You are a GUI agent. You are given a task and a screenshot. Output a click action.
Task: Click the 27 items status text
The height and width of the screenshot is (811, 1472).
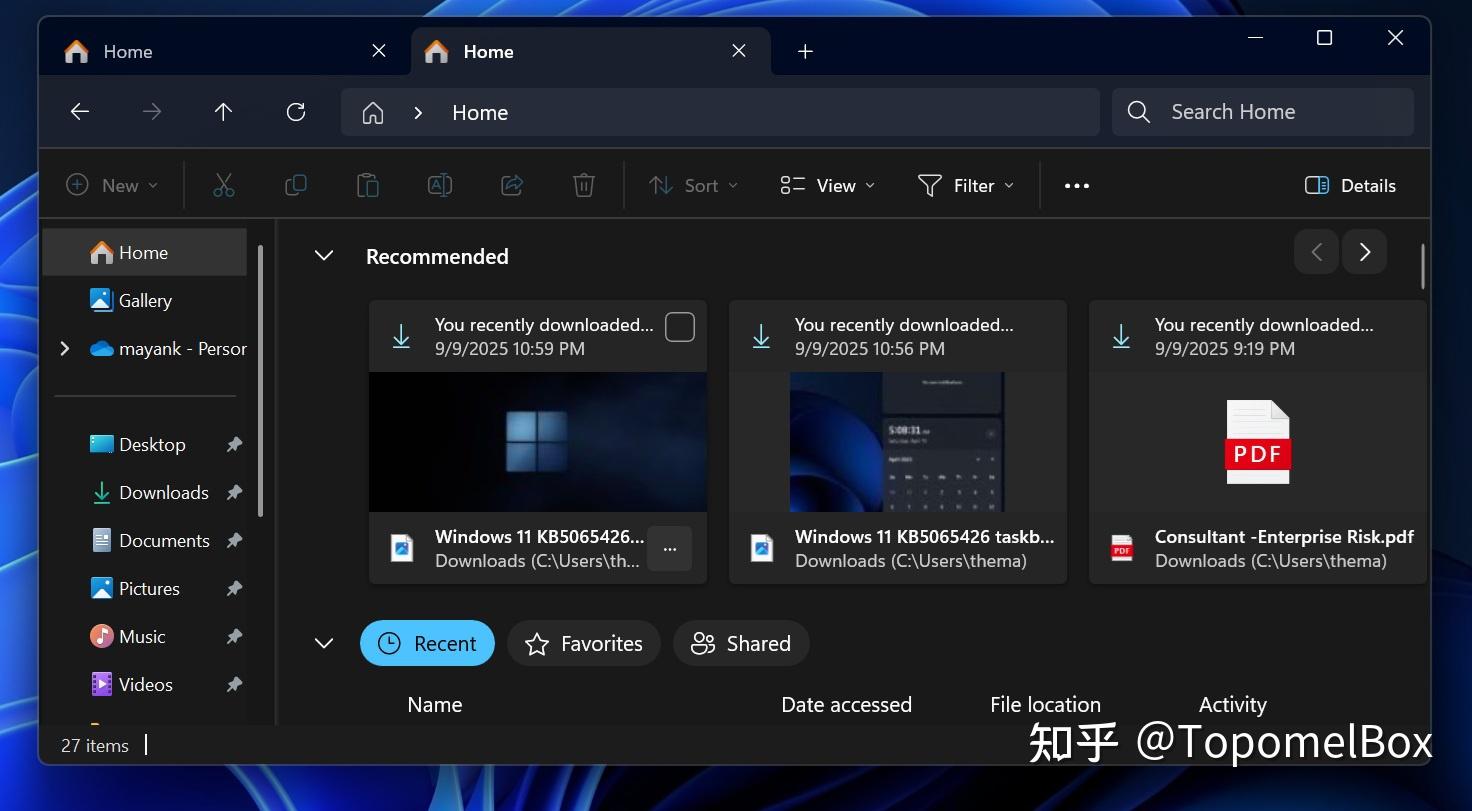click(x=95, y=745)
